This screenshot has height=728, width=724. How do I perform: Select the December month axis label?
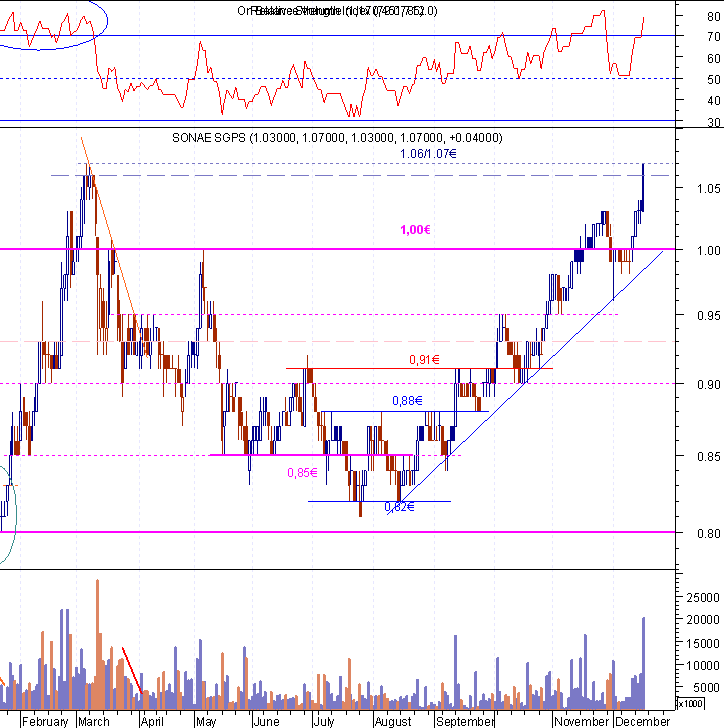[643, 722]
